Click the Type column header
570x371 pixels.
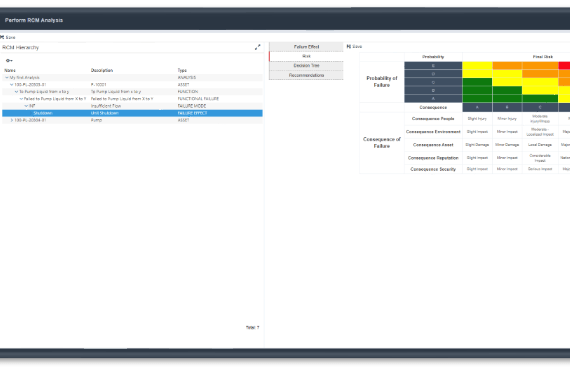tap(182, 70)
